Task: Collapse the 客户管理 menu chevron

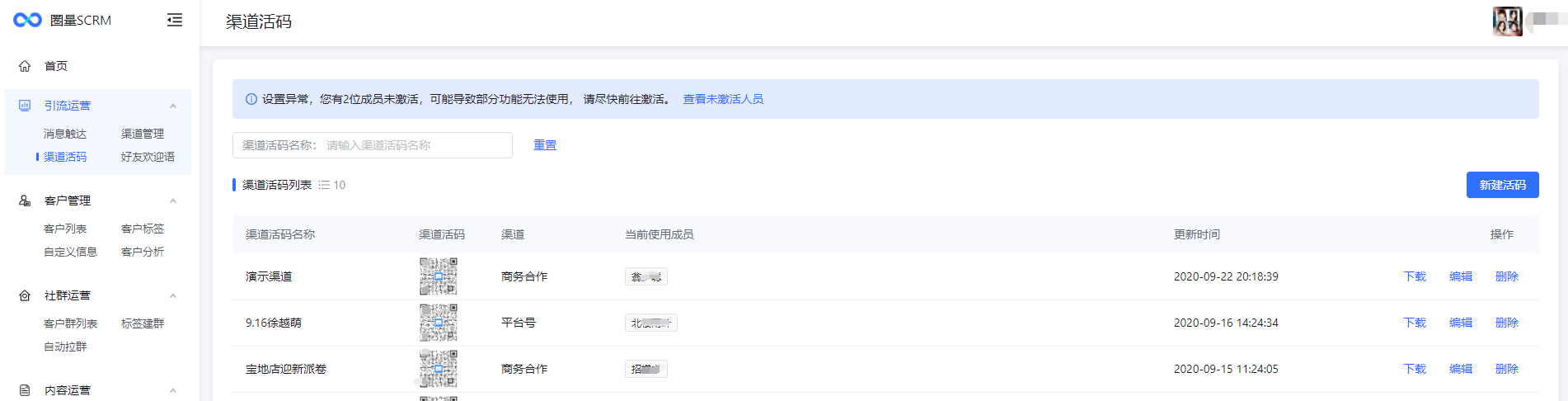Action: pyautogui.click(x=173, y=200)
